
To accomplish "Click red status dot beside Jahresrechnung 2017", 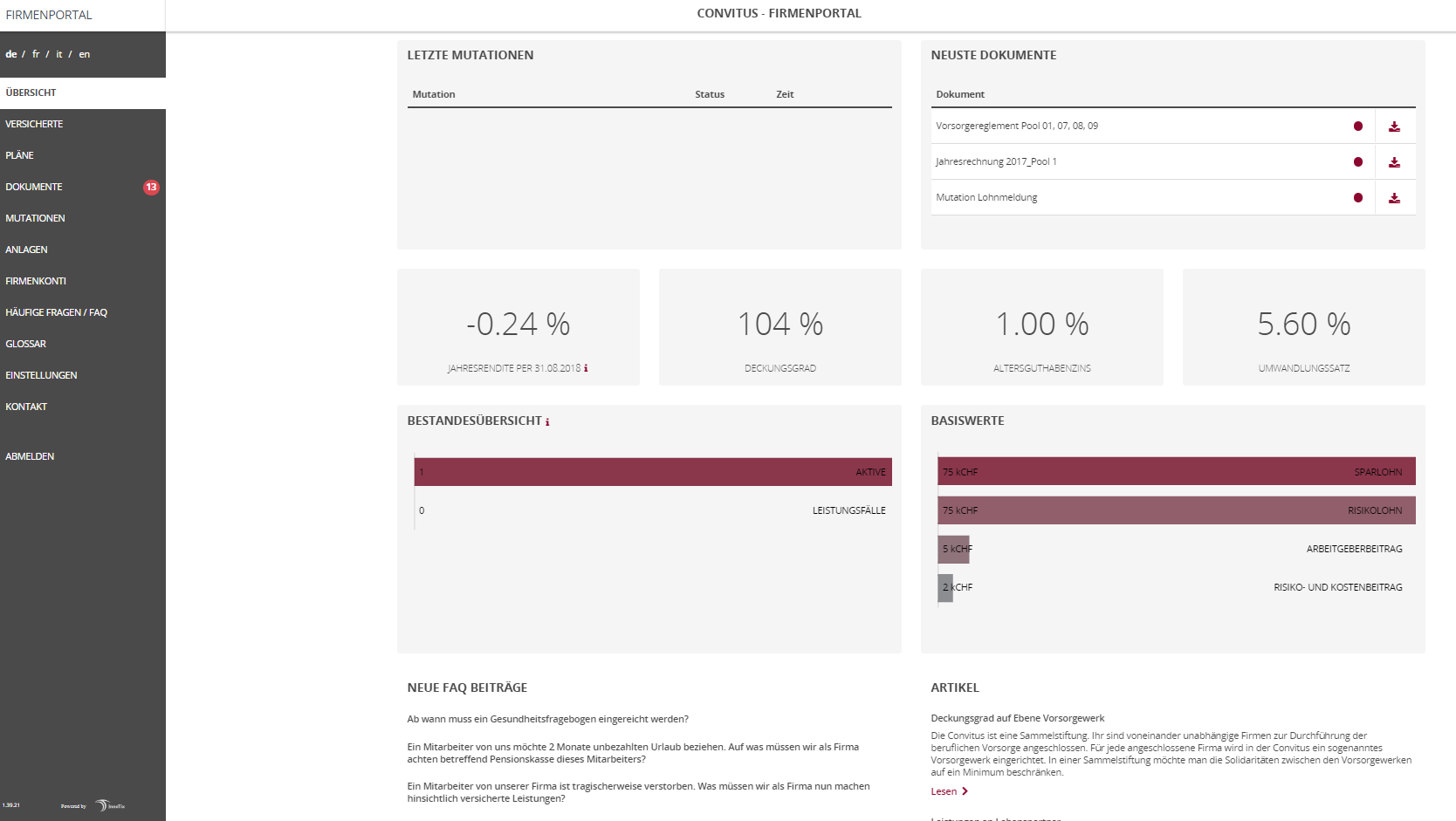I will point(1357,162).
